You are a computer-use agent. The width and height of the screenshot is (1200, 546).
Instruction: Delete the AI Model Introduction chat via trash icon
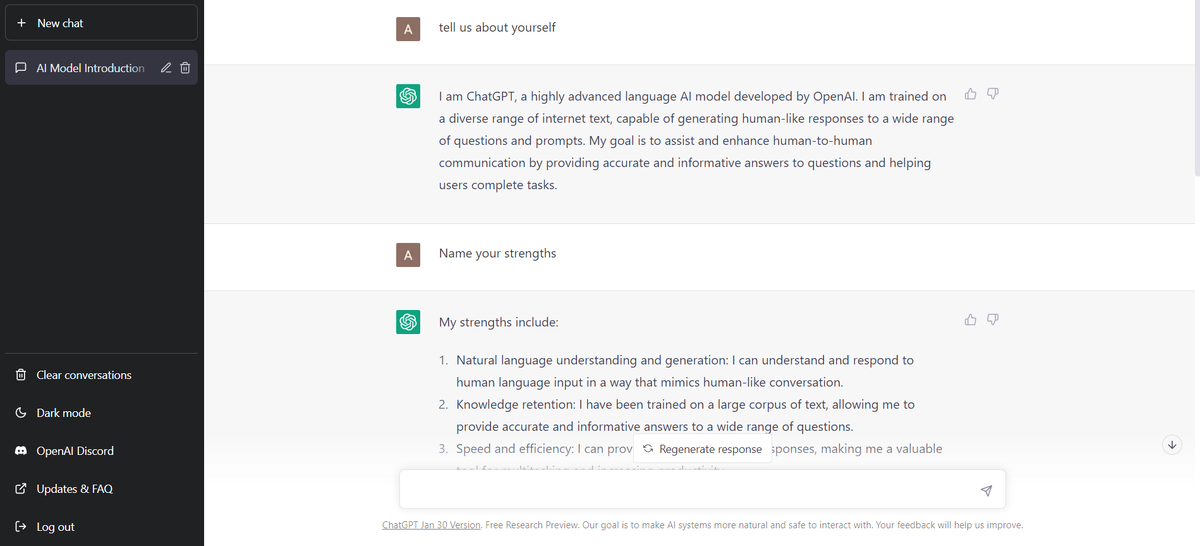tap(185, 68)
